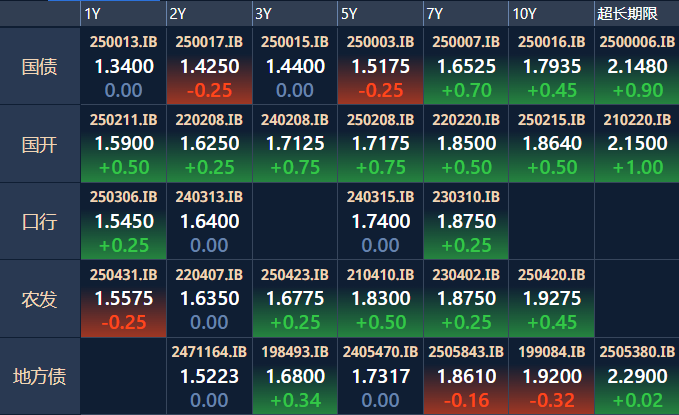Open bond 250017.IB yield cell
Screen dimensions: 679x415
pyautogui.click(x=208, y=66)
